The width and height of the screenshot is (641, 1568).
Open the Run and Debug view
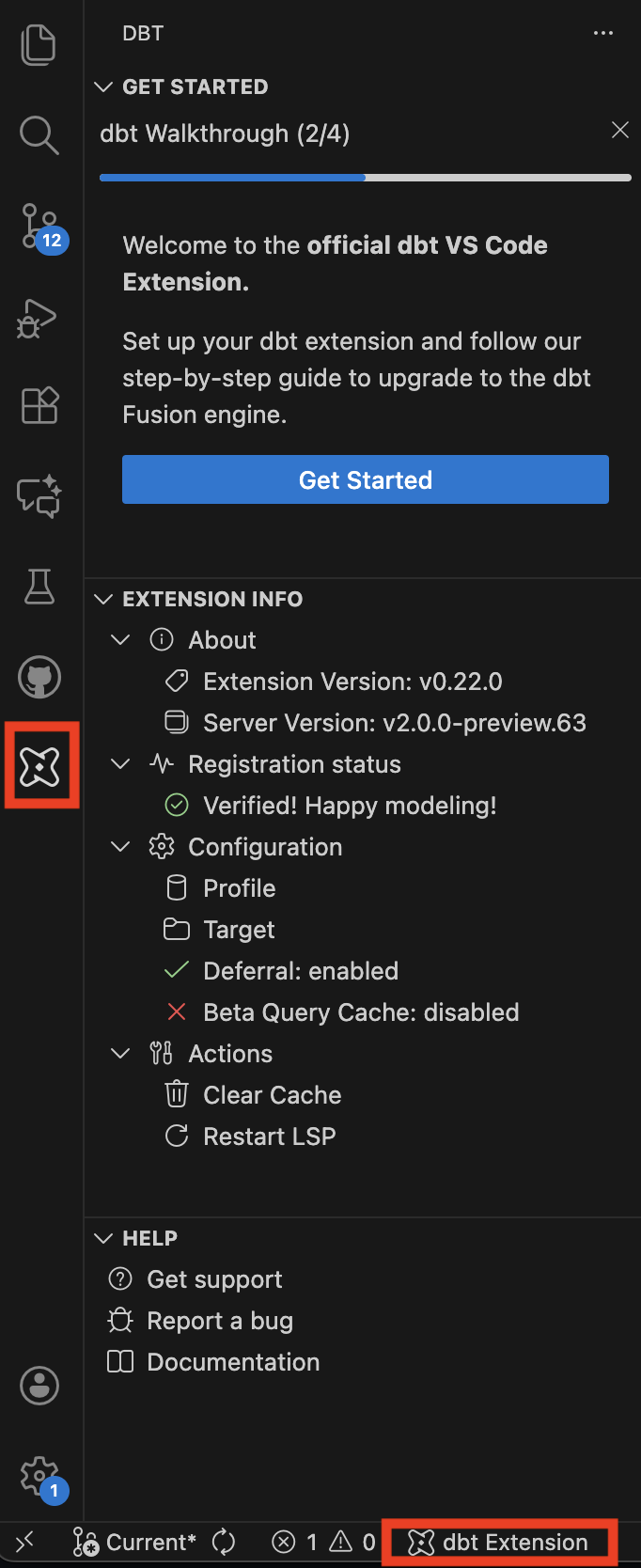click(39, 318)
